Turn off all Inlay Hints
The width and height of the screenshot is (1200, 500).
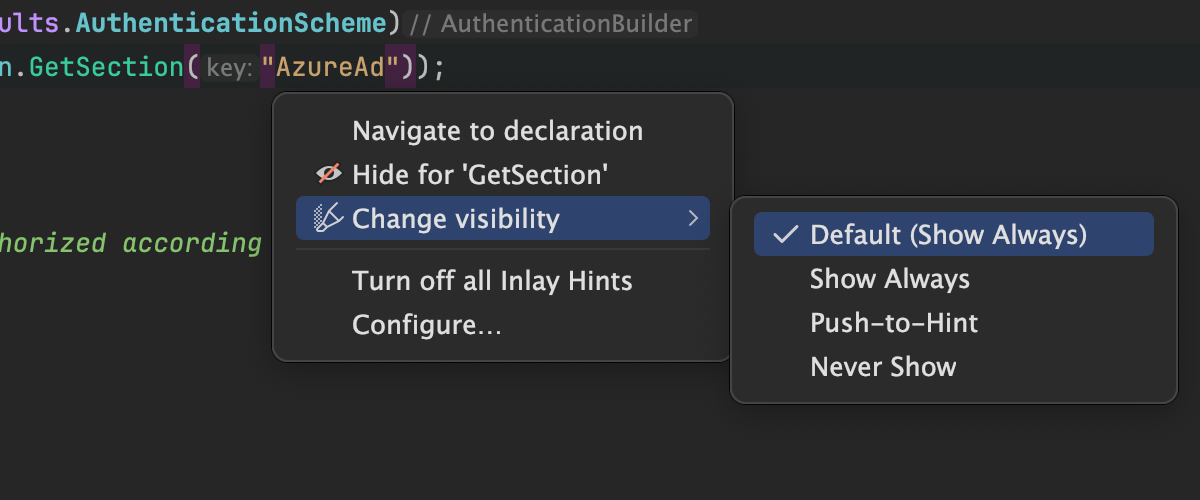tap(492, 281)
